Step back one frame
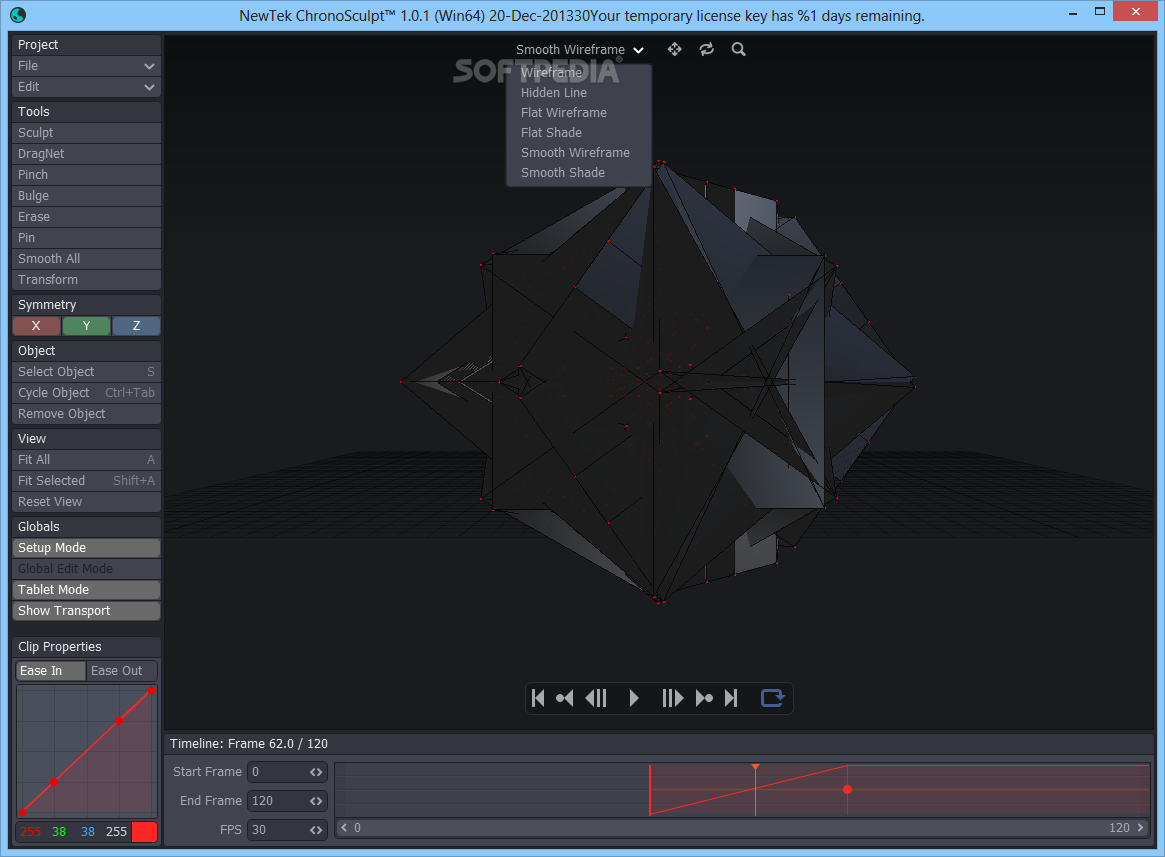The image size is (1165, 857). click(x=597, y=698)
